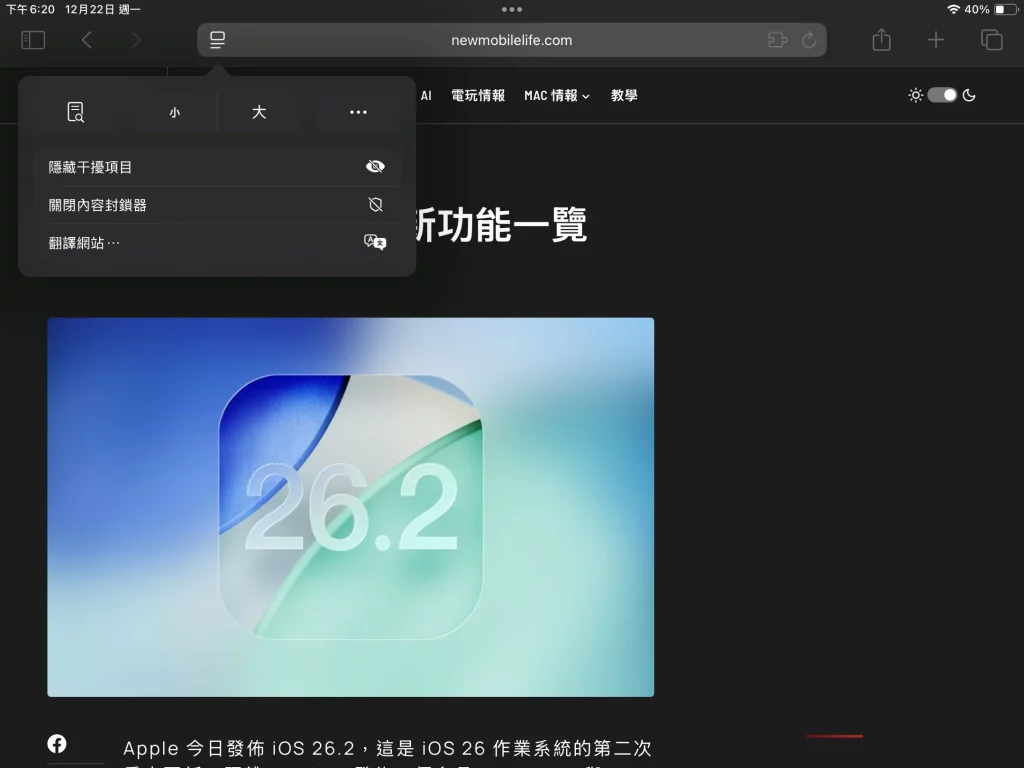1024x768 pixels.
Task: Open the Share sheet
Action: coord(881,40)
